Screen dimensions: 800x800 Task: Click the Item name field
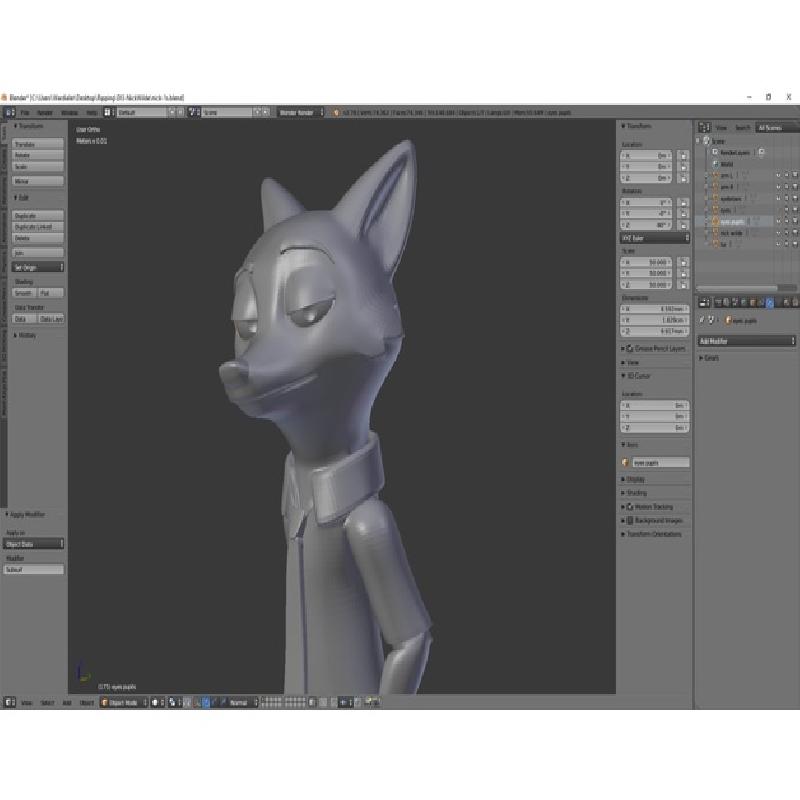(661, 463)
